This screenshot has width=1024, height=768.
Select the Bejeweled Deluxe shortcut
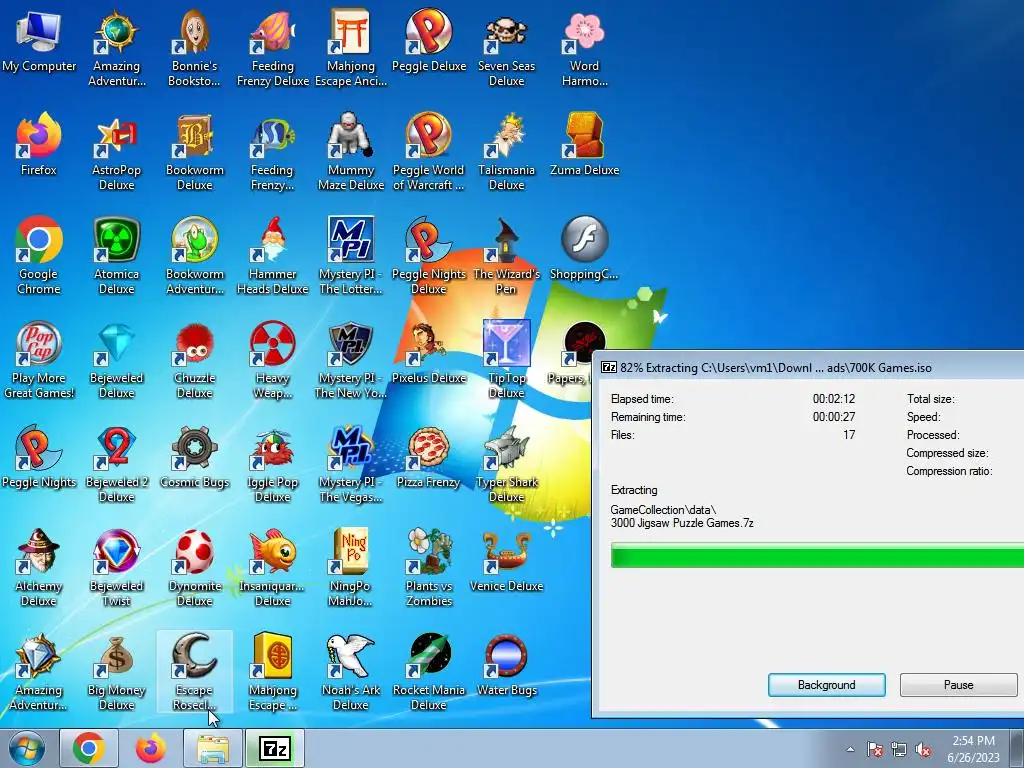[x=116, y=360]
